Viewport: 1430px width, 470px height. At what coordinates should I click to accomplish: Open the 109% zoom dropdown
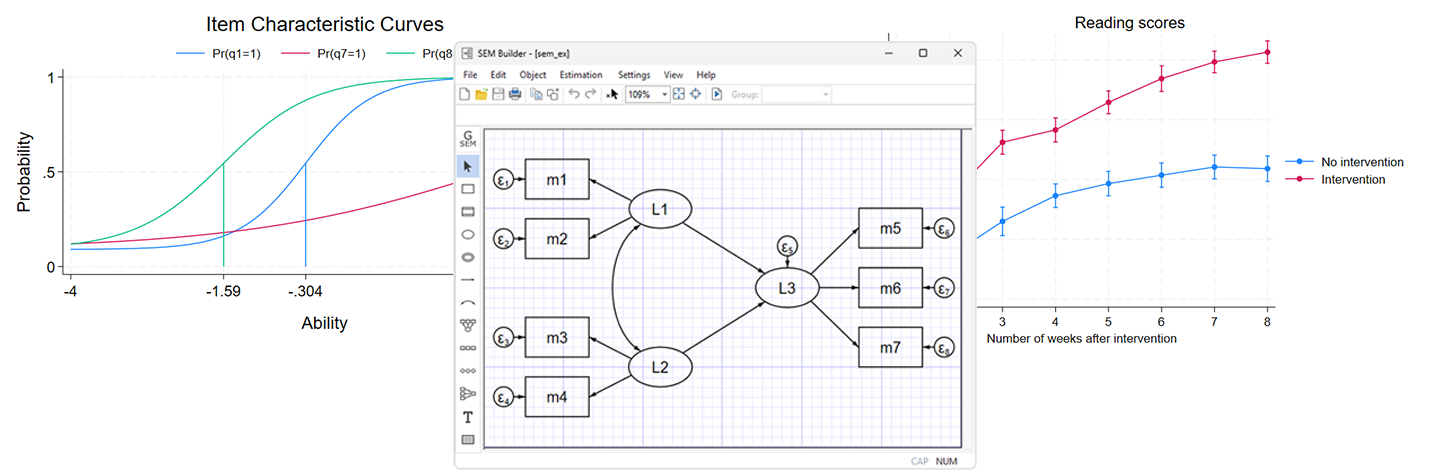(665, 94)
